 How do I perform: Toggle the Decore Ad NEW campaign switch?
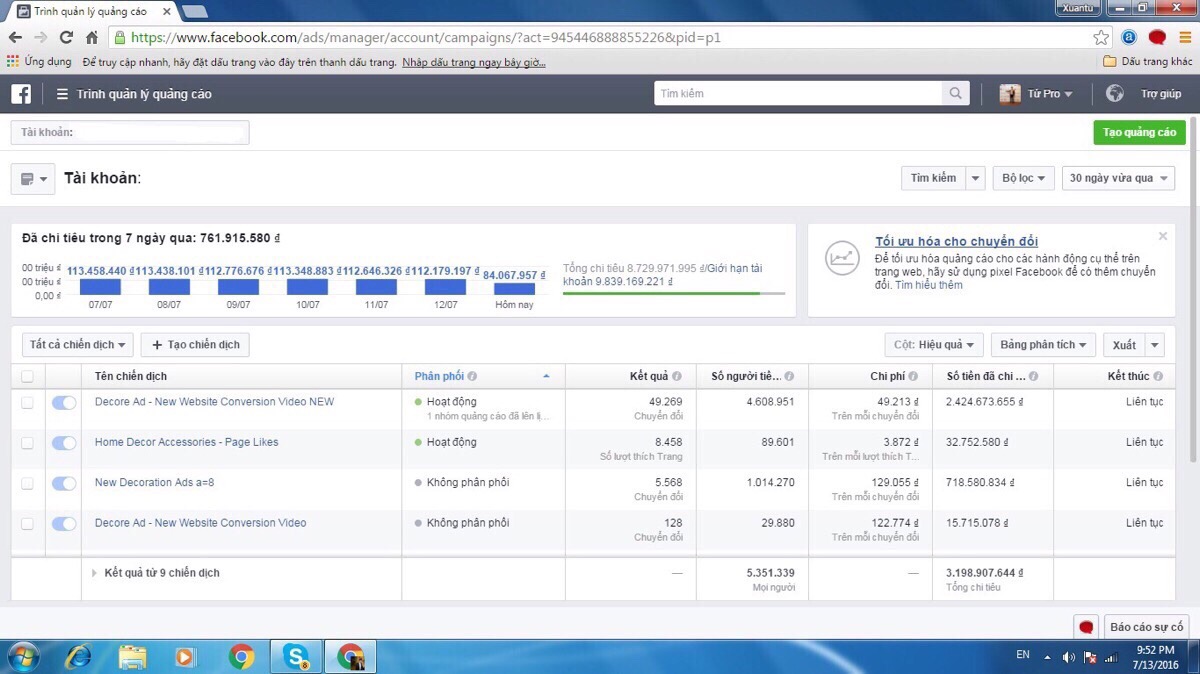(x=64, y=402)
